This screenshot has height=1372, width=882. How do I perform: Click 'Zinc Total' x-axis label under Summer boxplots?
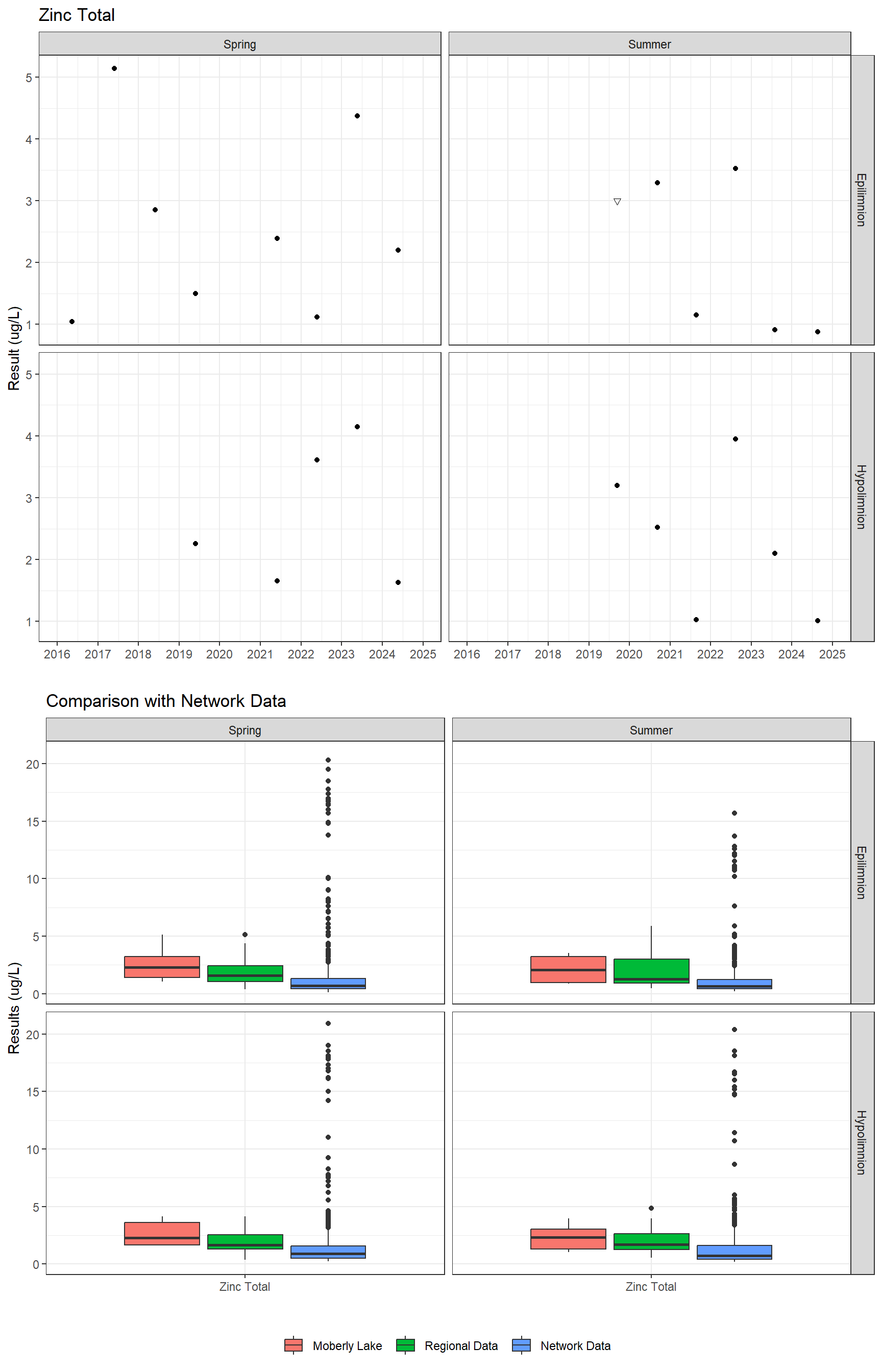pyautogui.click(x=651, y=1287)
